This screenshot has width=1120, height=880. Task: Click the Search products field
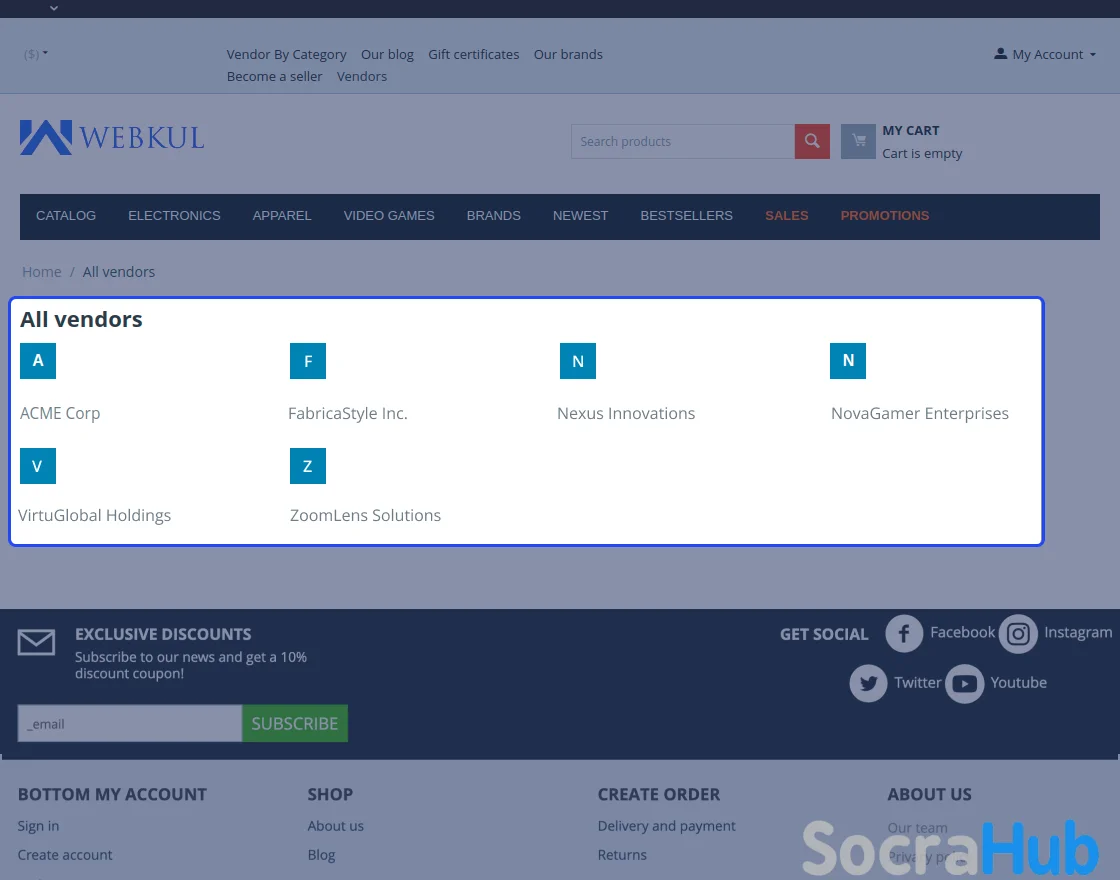coord(682,142)
